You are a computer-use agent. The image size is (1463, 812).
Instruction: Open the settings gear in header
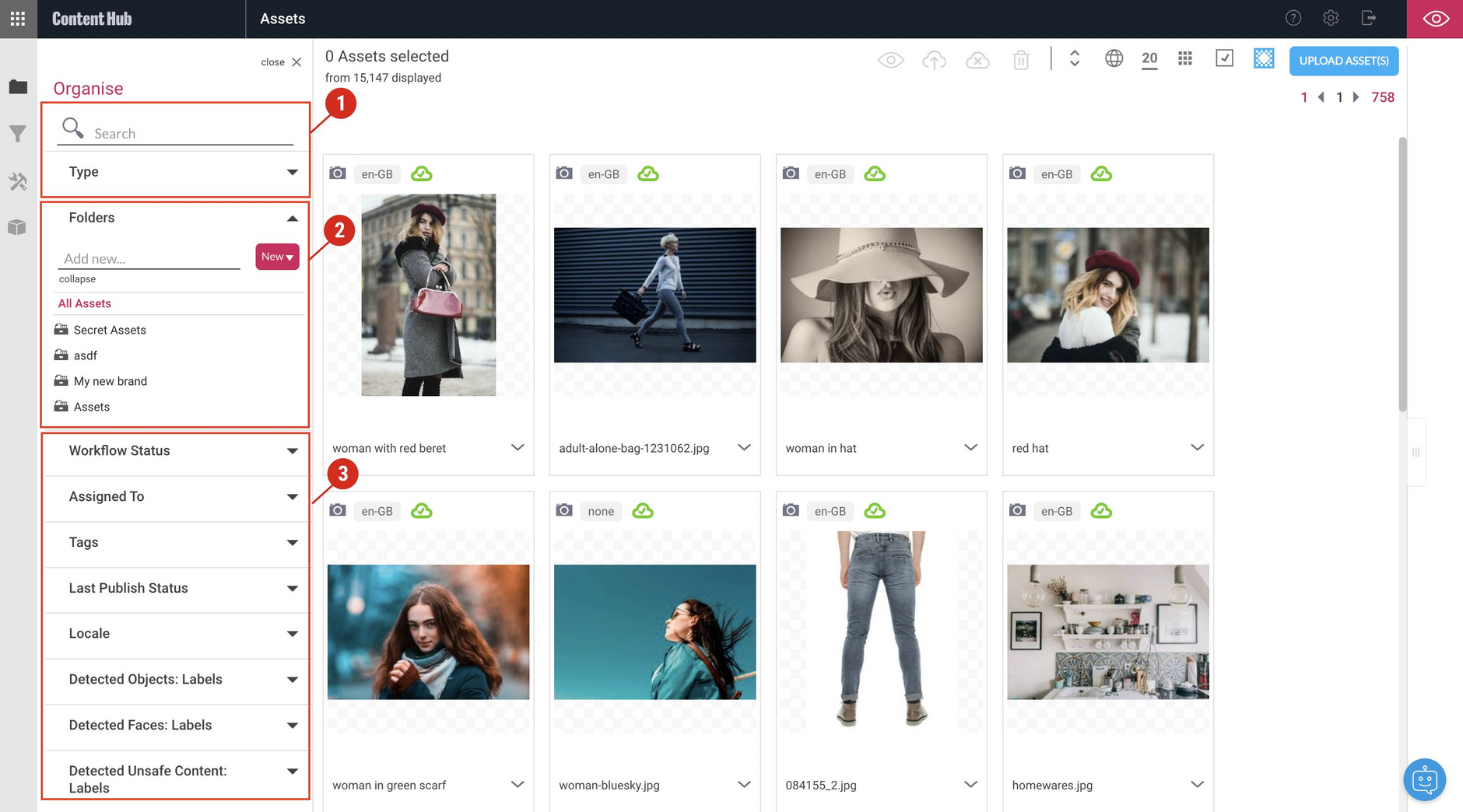point(1331,18)
